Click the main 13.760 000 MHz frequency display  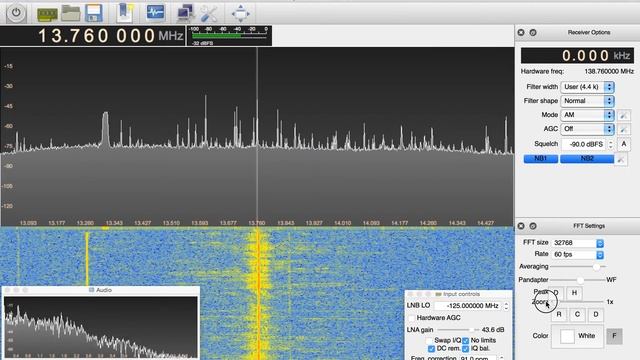click(x=93, y=36)
